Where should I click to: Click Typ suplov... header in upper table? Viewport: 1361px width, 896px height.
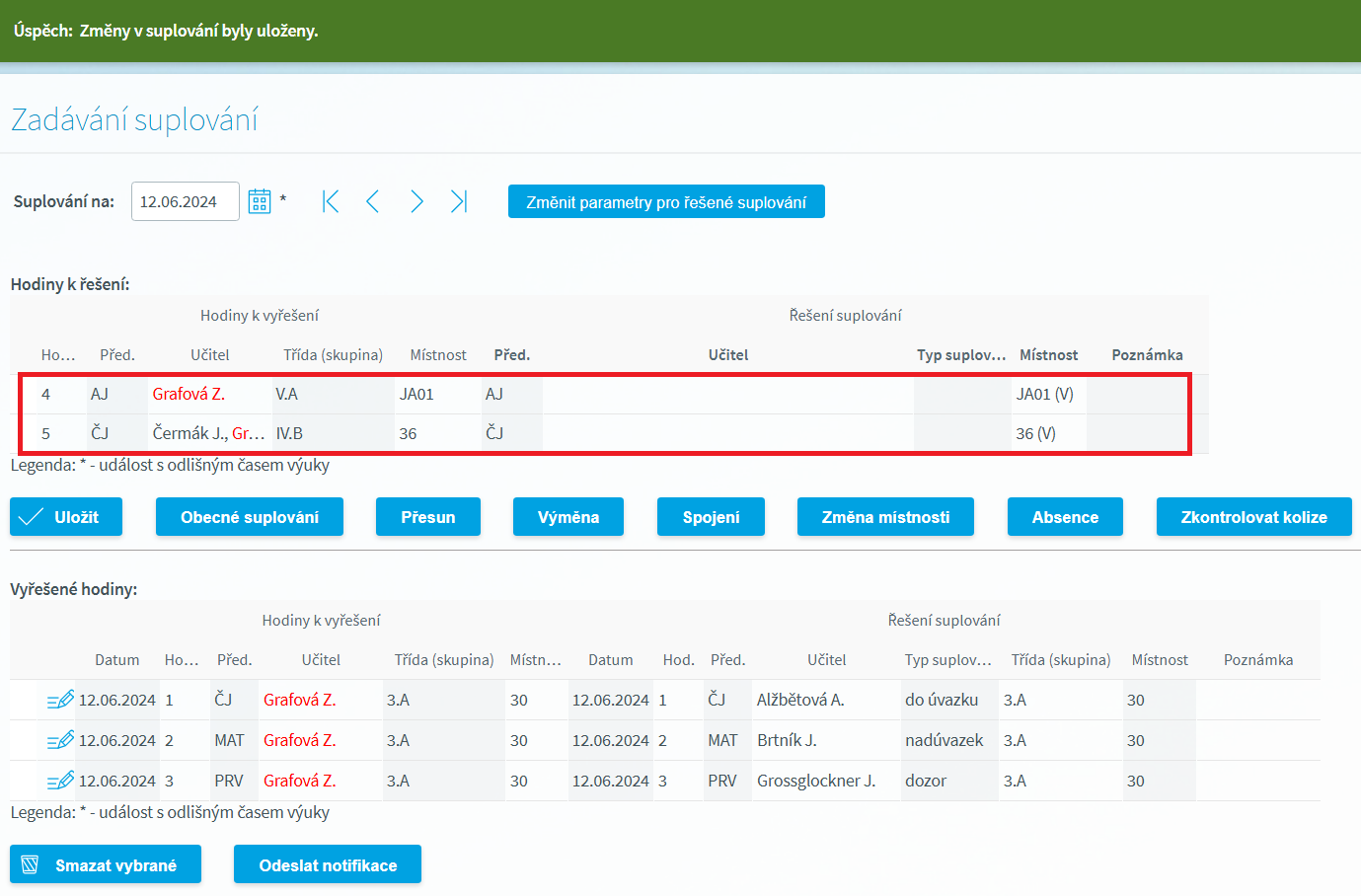pyautogui.click(x=961, y=354)
